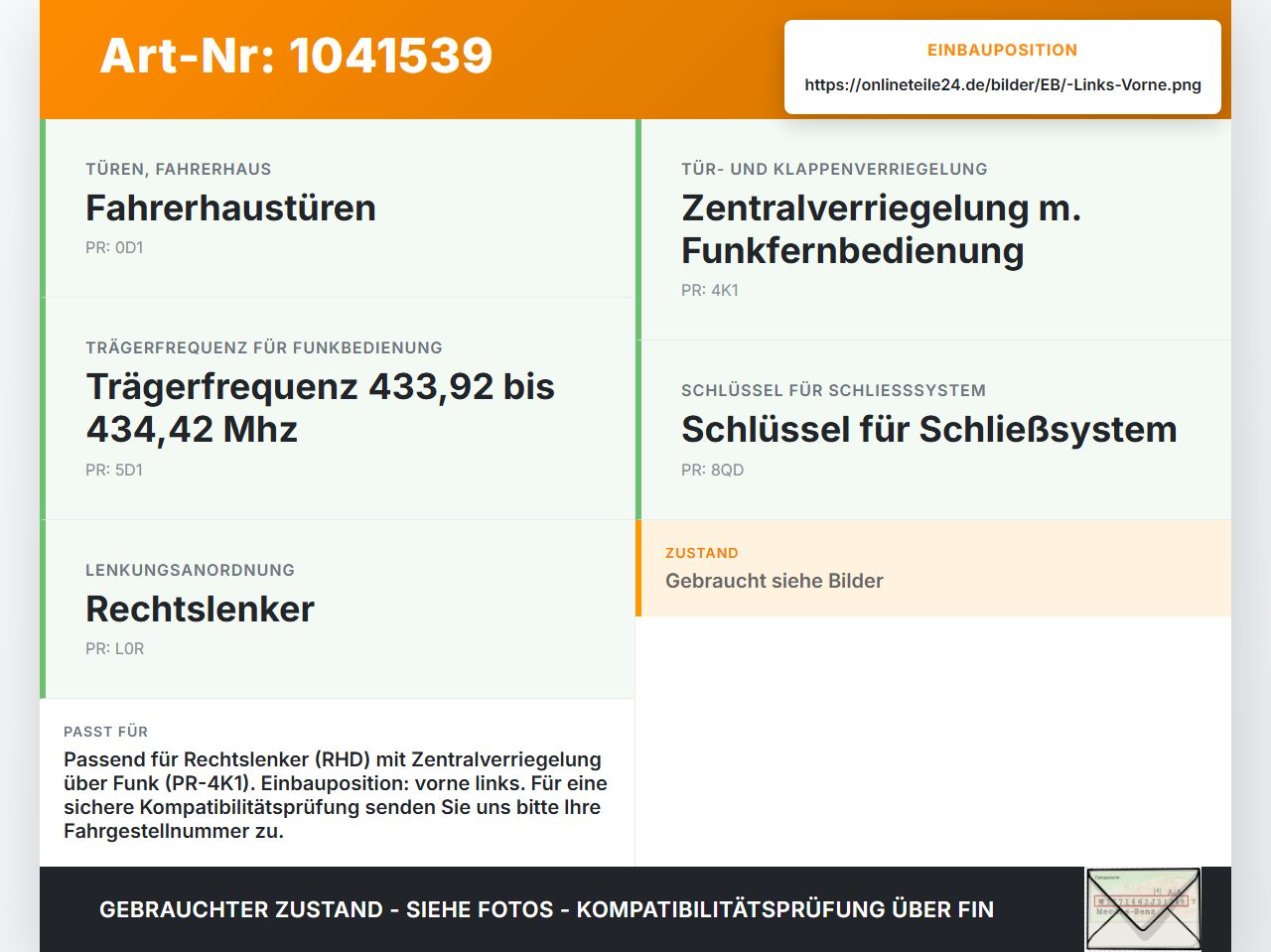1271x952 pixels.
Task: Click the Gebraucht siehe Bilder text
Action: 775,581
